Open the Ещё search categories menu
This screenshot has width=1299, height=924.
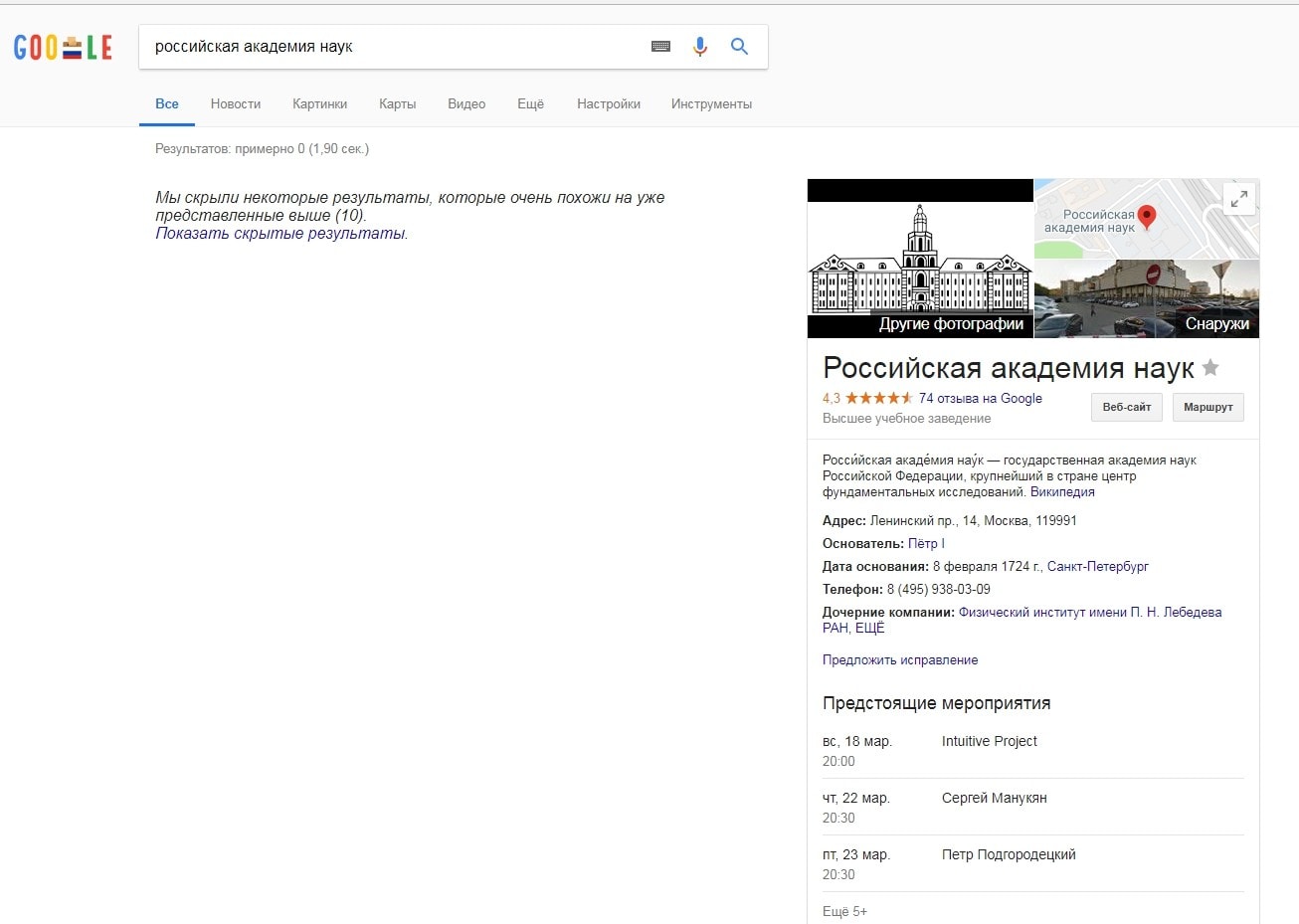[530, 104]
